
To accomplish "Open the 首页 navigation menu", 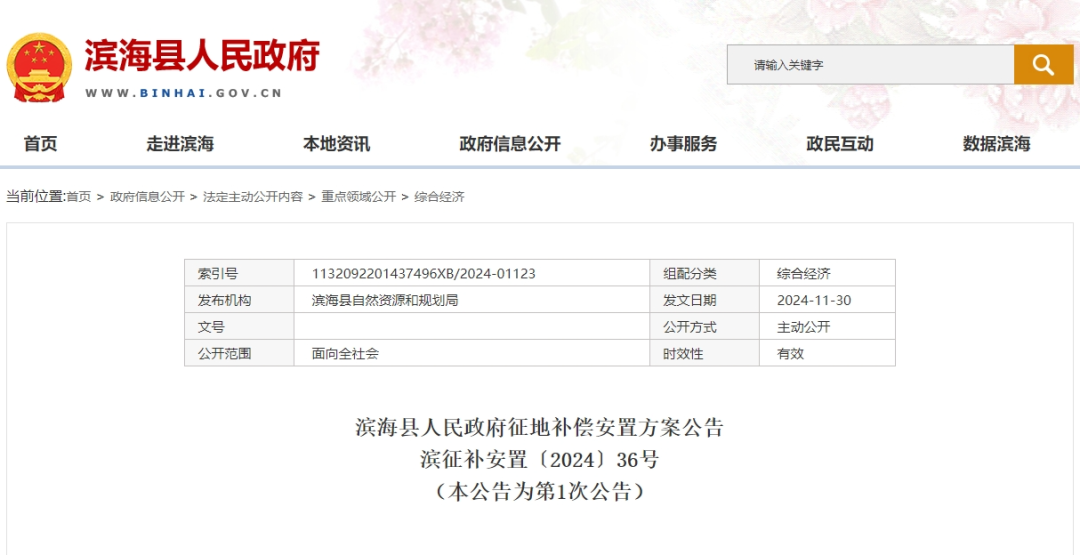I will pos(41,144).
